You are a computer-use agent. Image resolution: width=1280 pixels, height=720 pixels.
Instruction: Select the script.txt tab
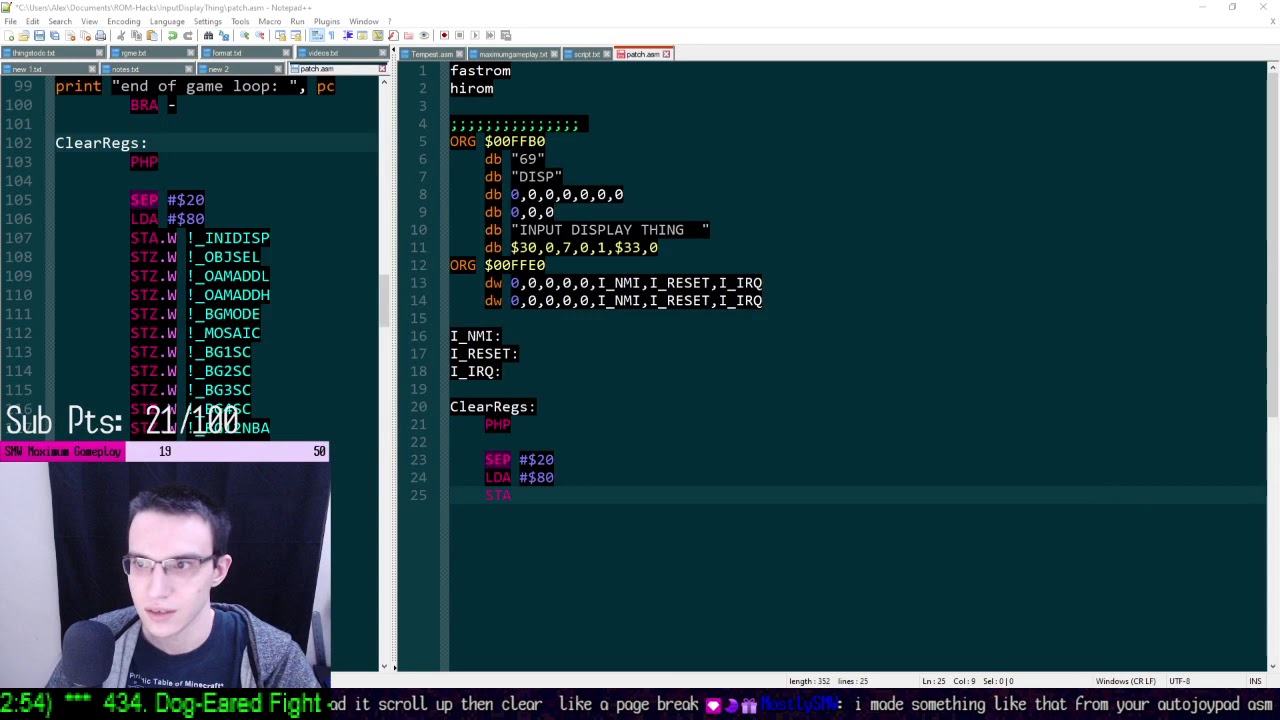(x=586, y=54)
